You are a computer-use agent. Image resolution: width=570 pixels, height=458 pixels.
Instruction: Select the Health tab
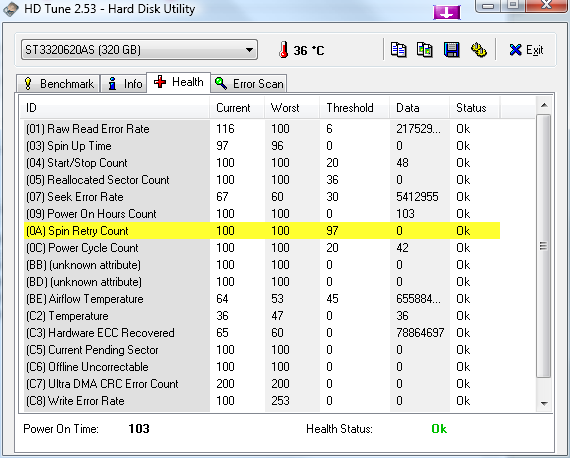click(178, 82)
